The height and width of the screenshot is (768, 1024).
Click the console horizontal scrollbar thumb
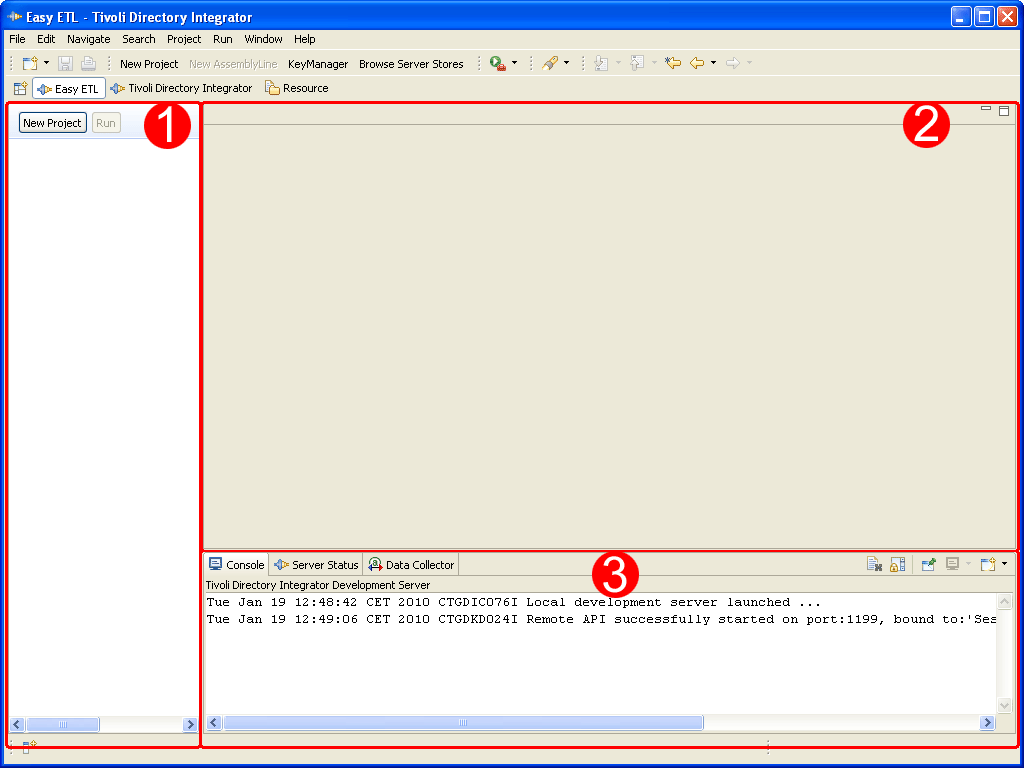point(463,722)
